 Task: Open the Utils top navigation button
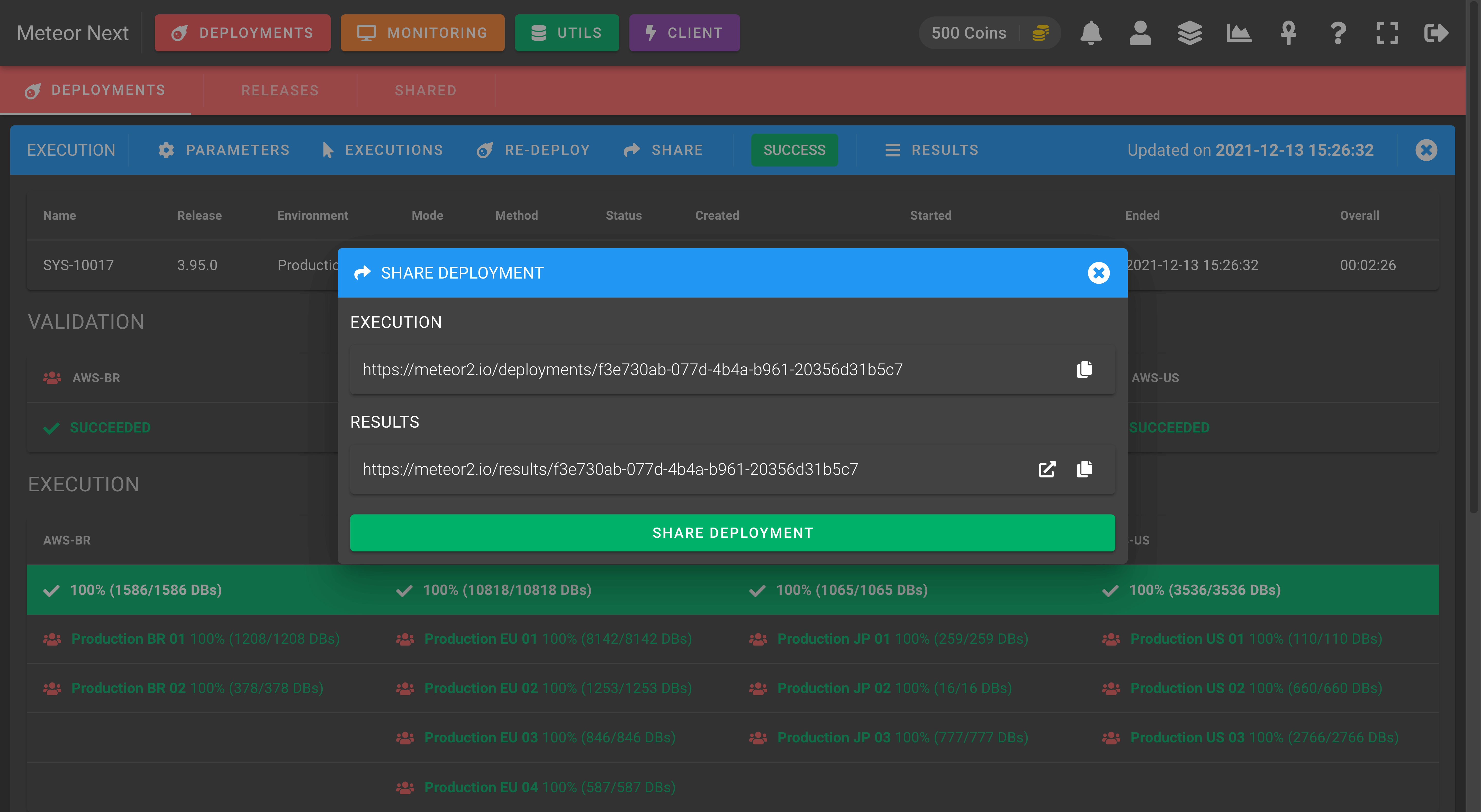pyautogui.click(x=567, y=33)
